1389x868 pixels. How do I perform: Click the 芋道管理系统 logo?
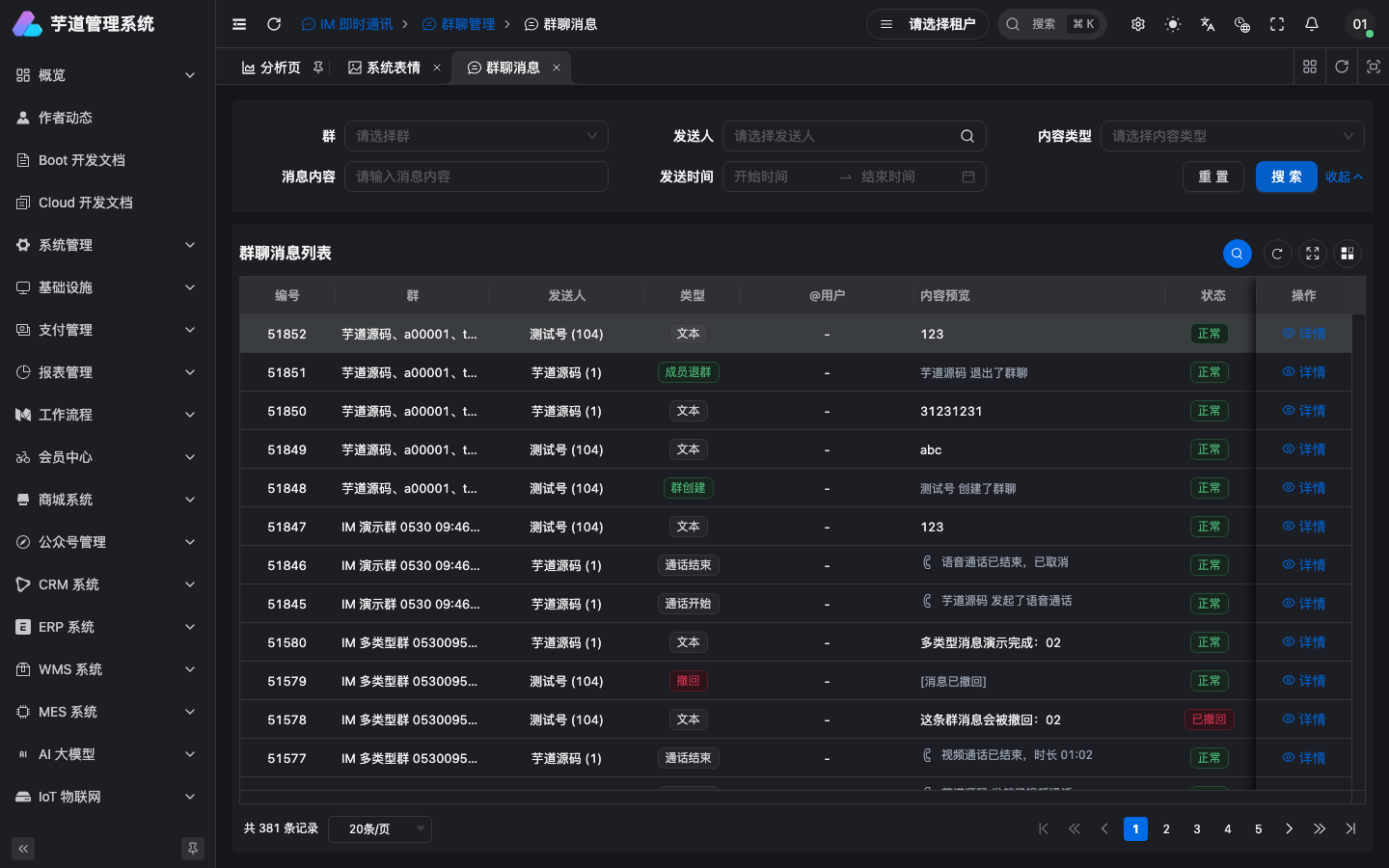click(x=84, y=24)
